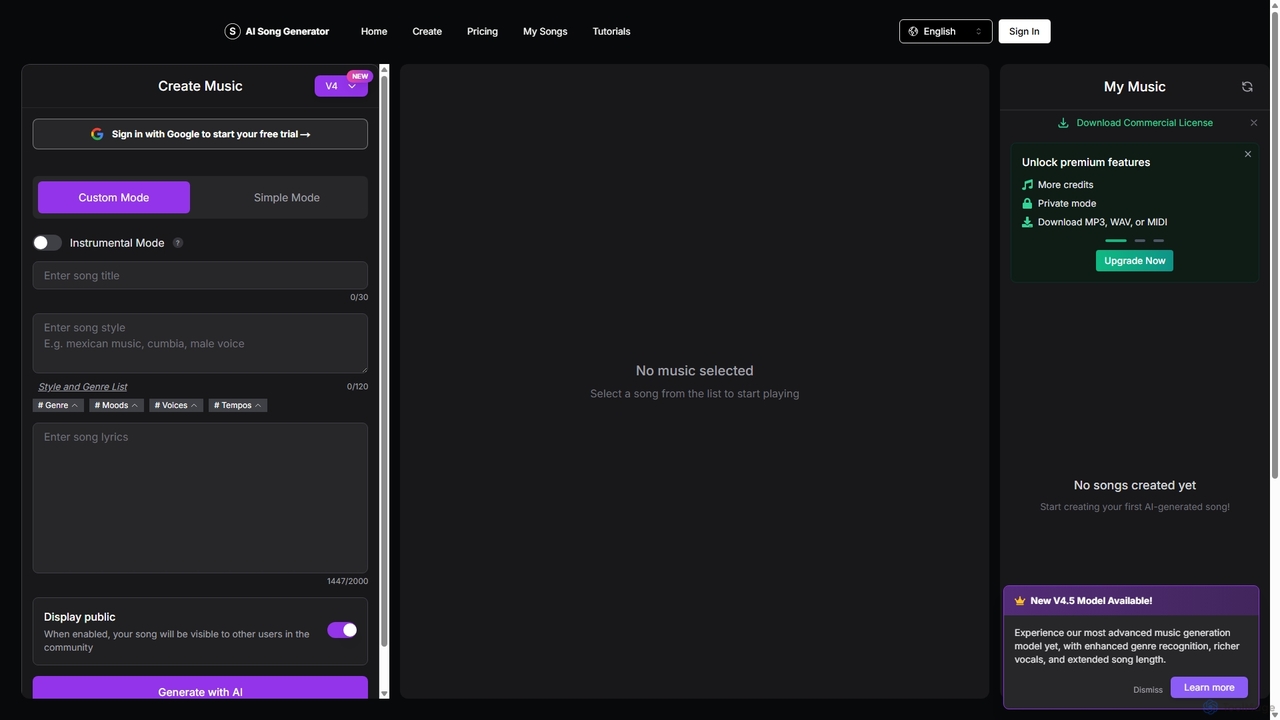Click the 'Create Music' panel heading
Viewport: 1280px width, 720px height.
click(200, 86)
